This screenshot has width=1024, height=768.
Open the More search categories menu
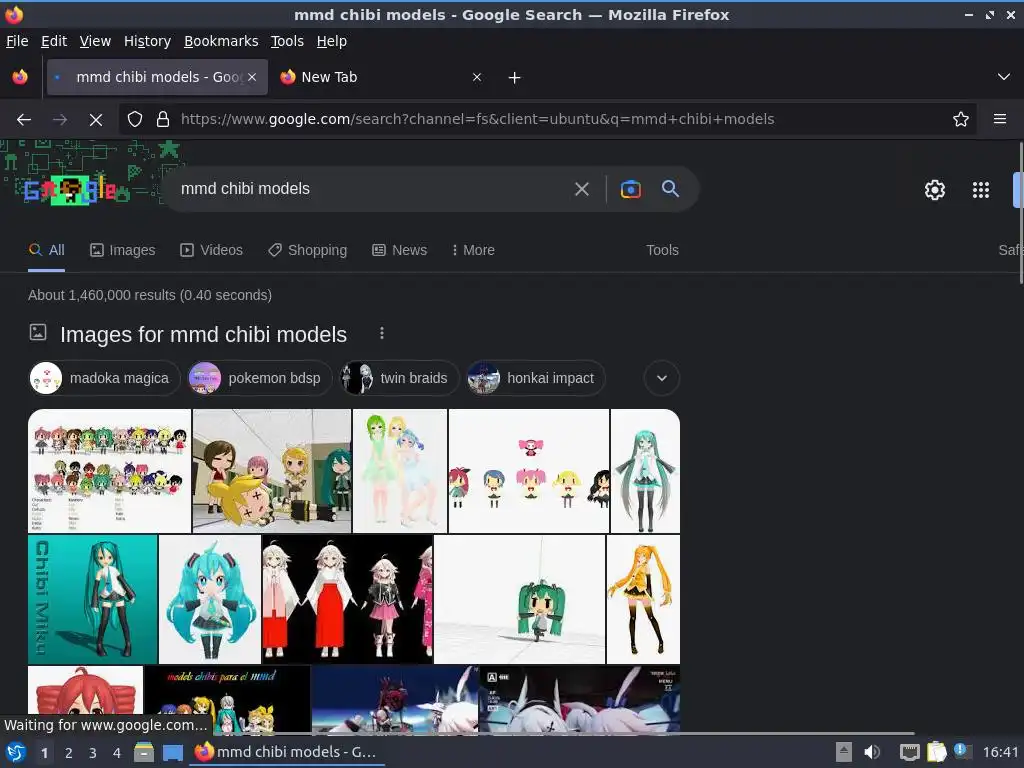pos(473,250)
